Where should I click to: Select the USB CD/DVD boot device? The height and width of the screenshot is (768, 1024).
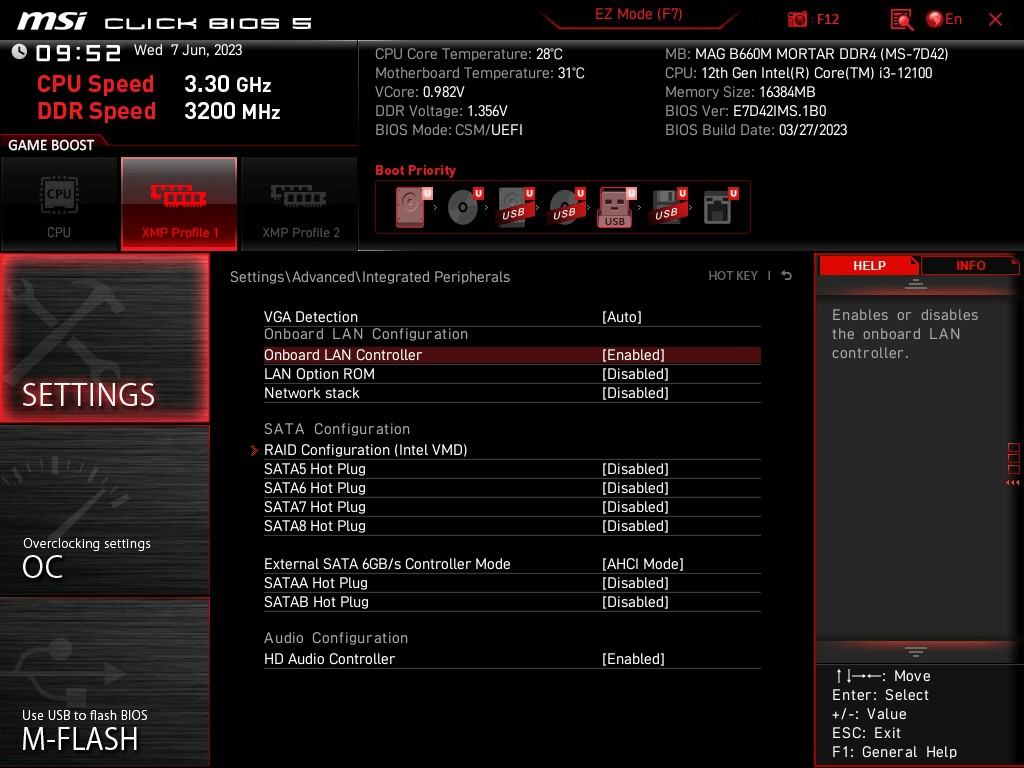[x=567, y=207]
